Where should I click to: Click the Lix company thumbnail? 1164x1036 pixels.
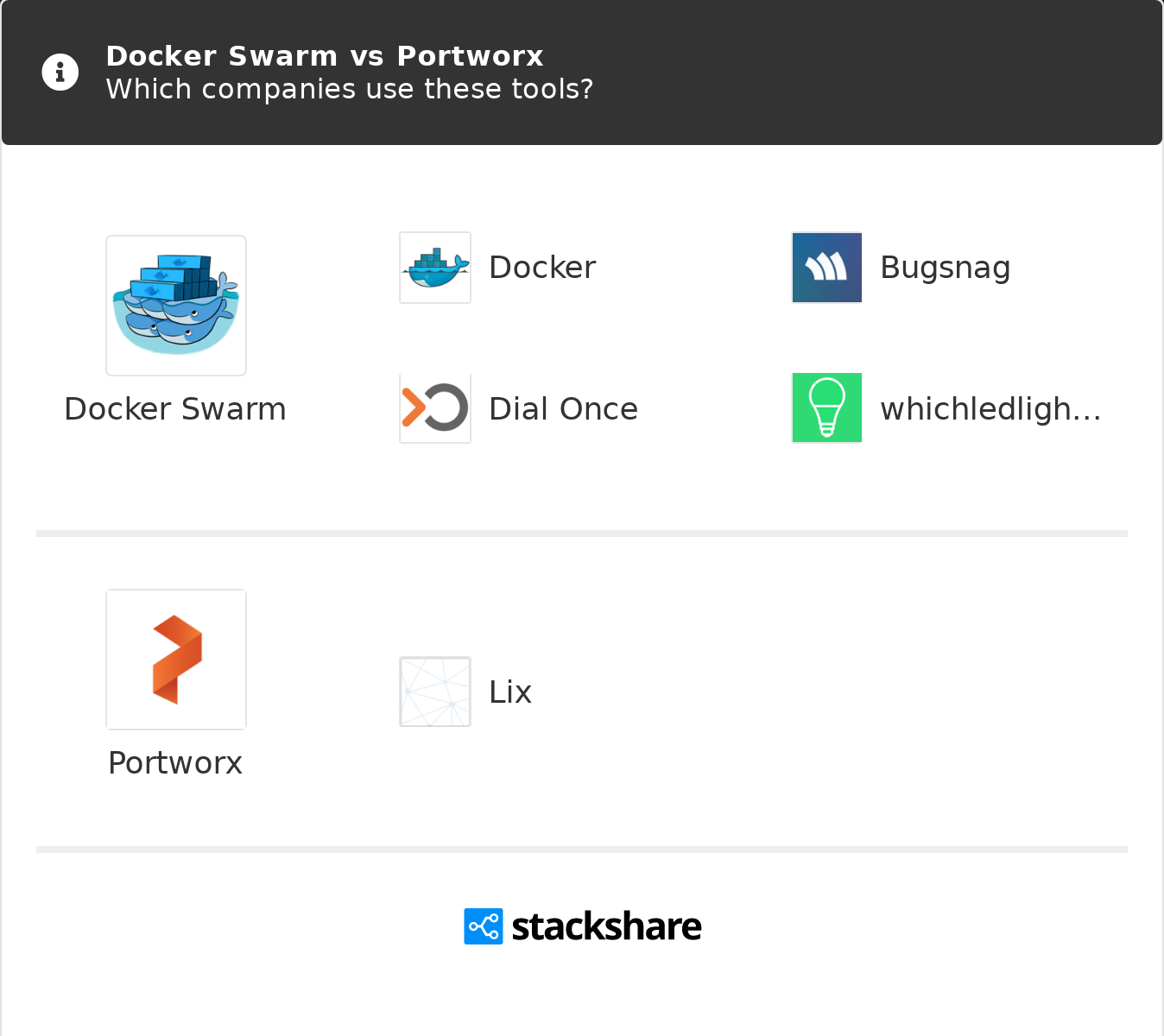tap(435, 692)
